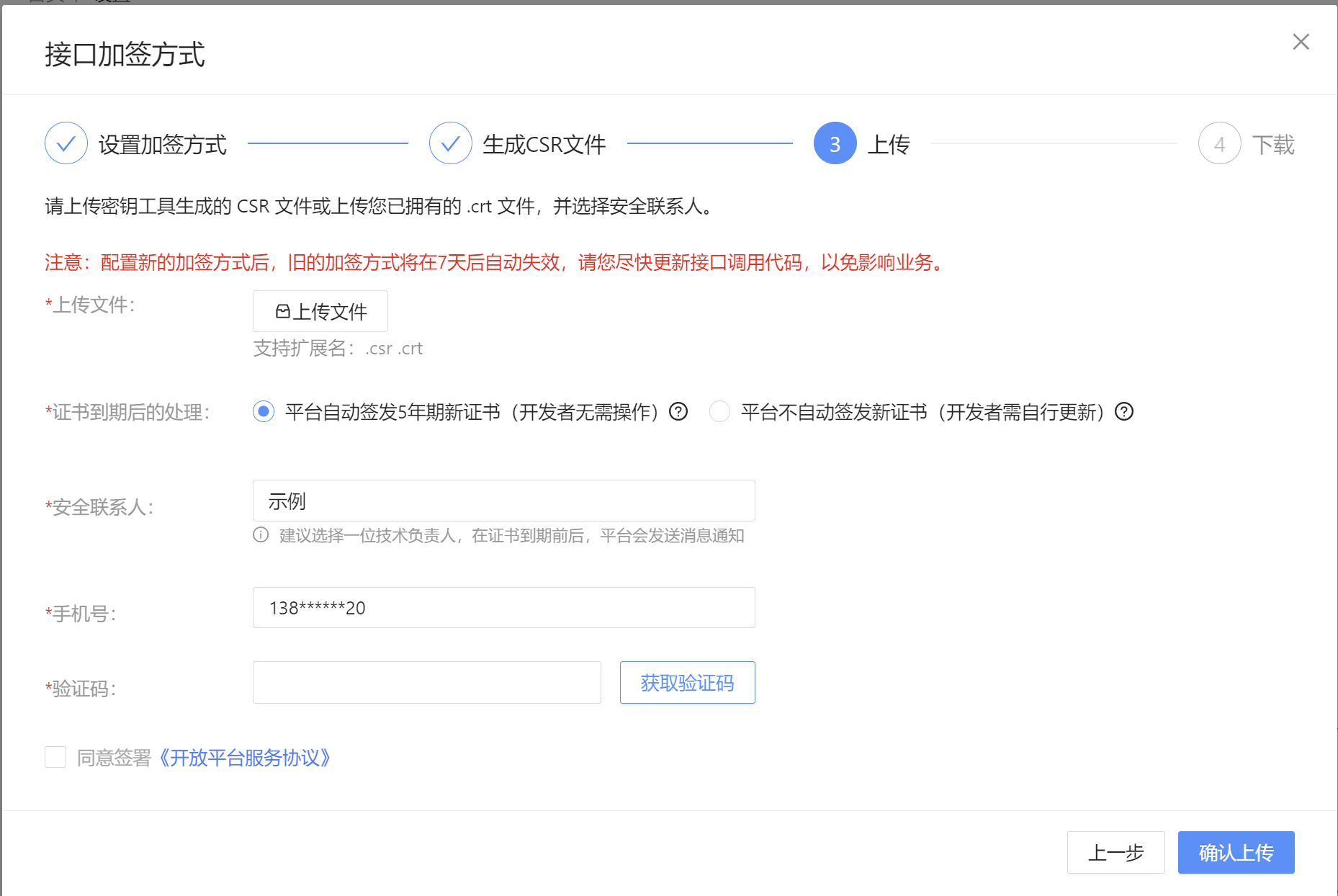The image size is (1338, 896).
Task: Check the 同意签署 agreement checkbox
Action: point(55,757)
